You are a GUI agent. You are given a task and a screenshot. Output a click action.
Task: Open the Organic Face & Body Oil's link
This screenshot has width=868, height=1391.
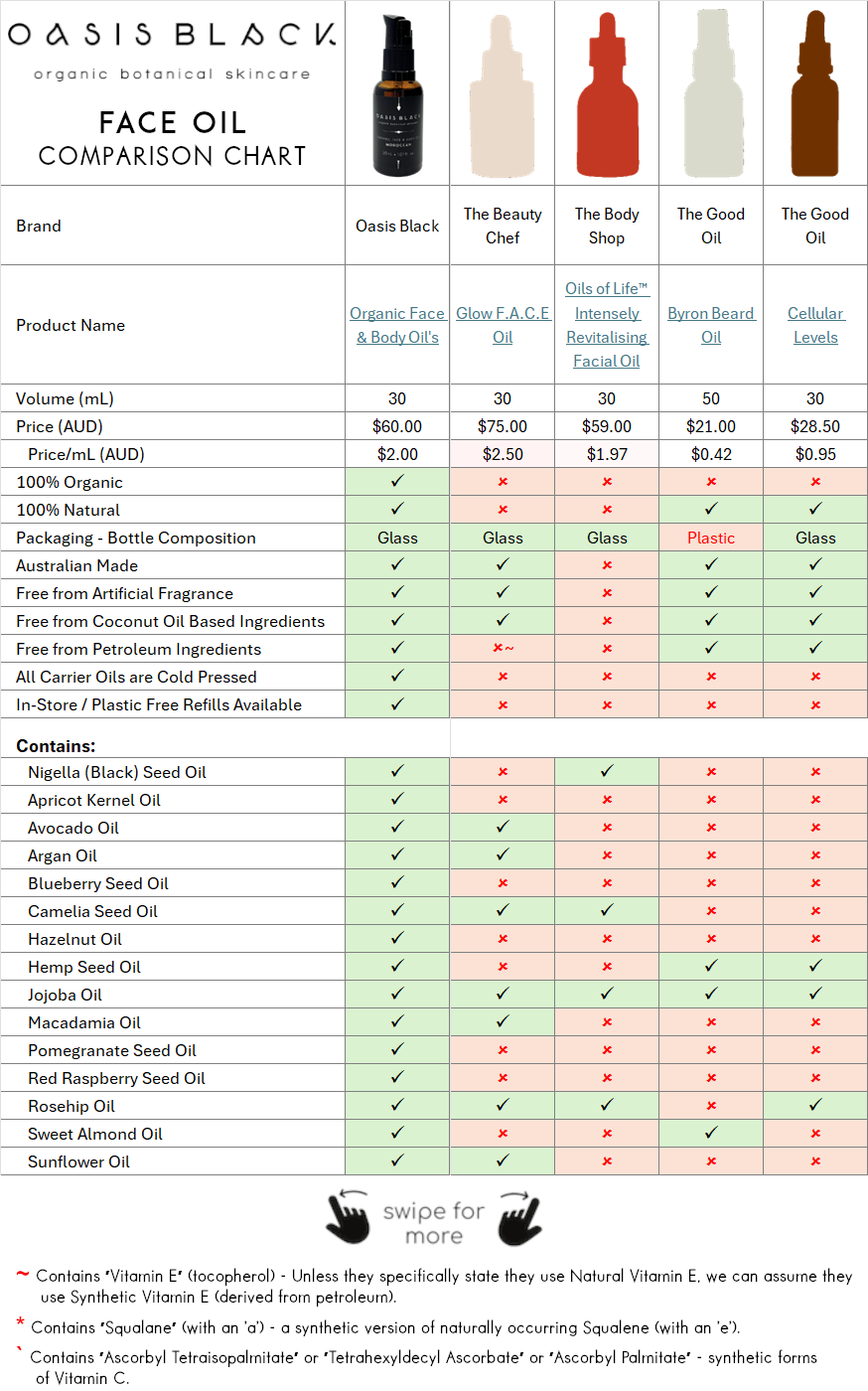coord(397,325)
